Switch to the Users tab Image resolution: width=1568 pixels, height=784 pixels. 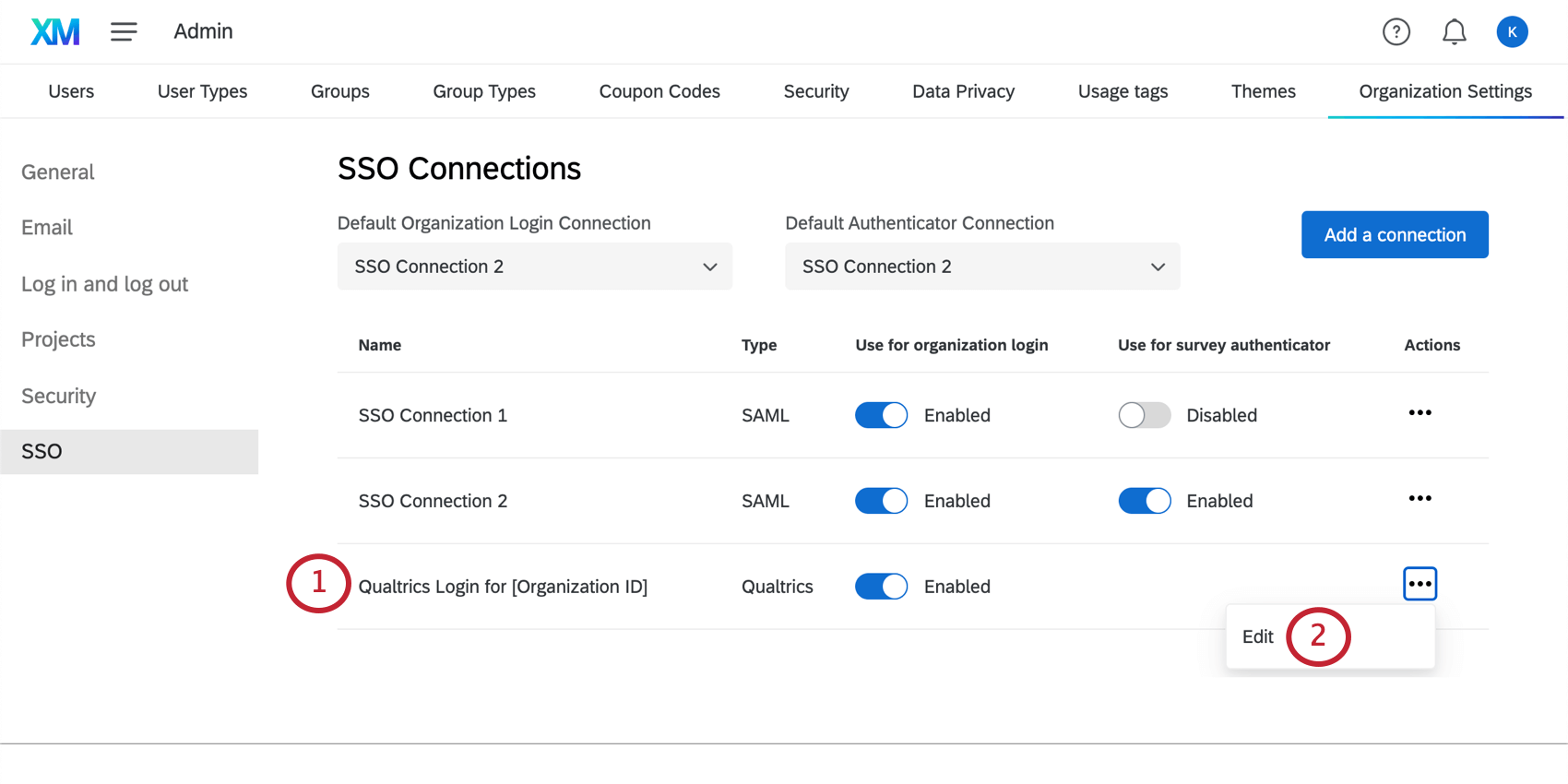[x=71, y=91]
